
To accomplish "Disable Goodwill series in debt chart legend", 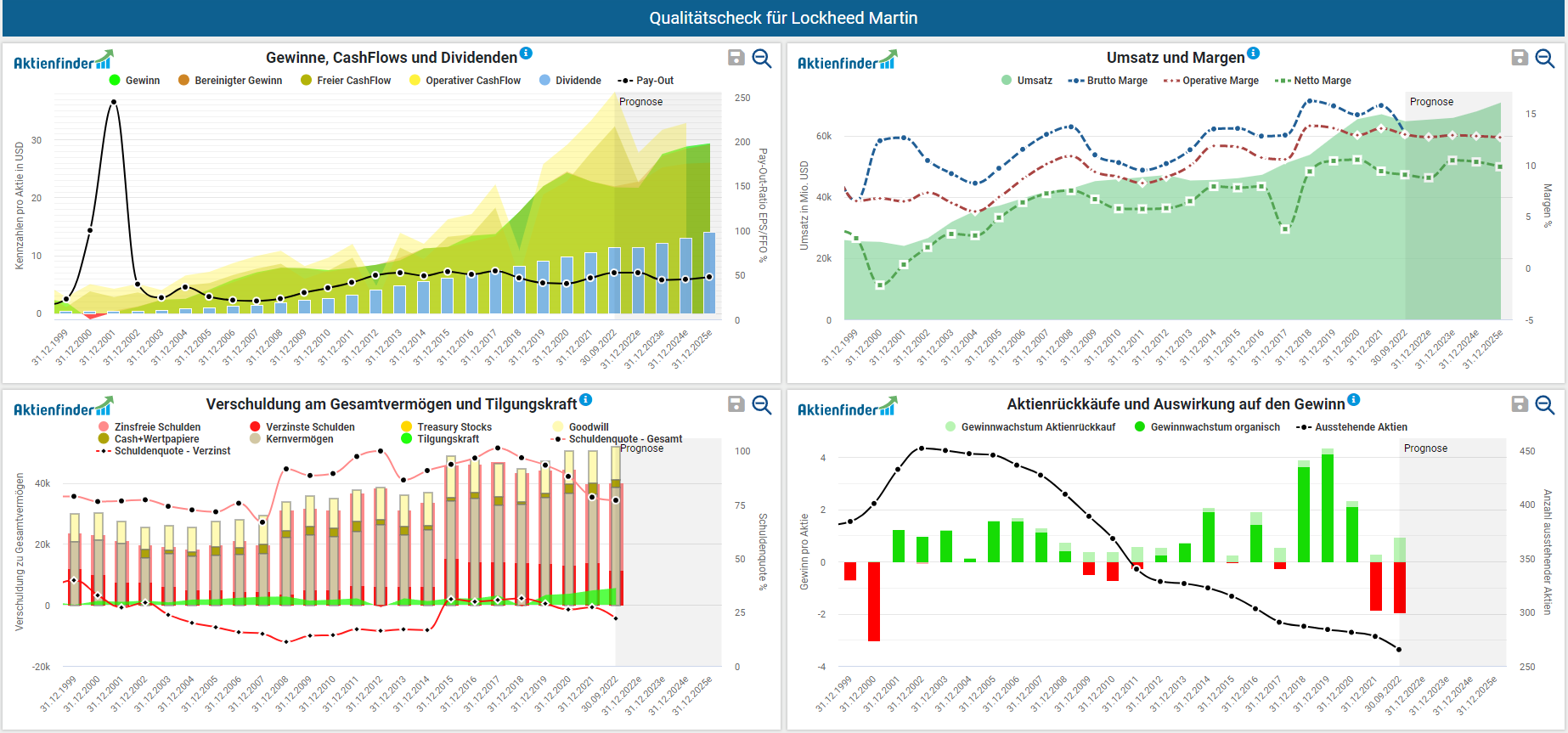I will tap(588, 427).
